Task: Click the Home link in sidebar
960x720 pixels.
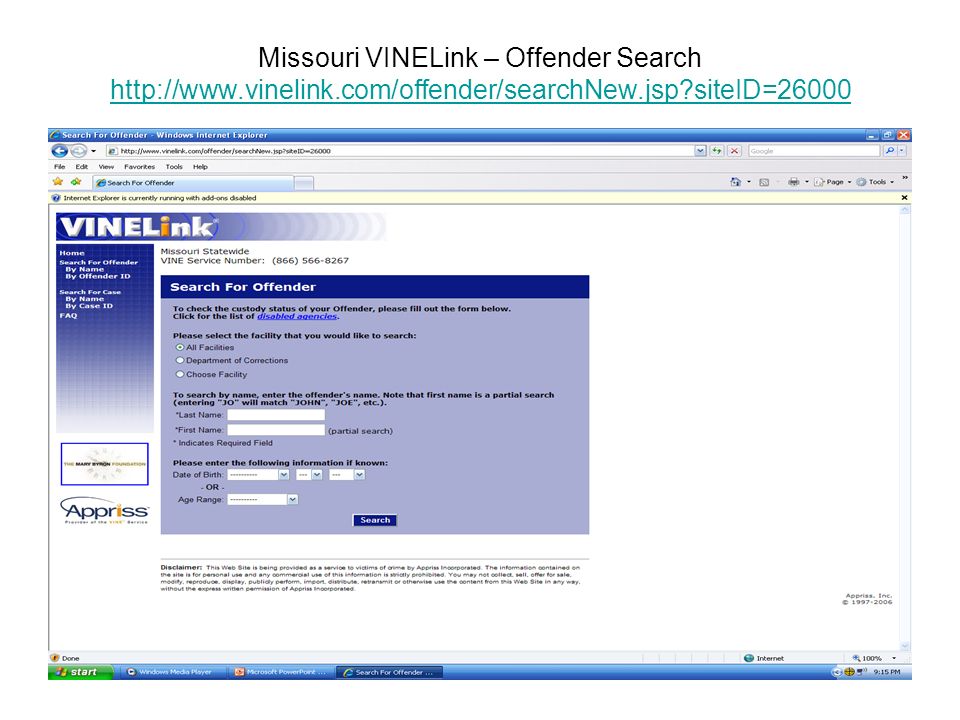Action: coord(72,253)
